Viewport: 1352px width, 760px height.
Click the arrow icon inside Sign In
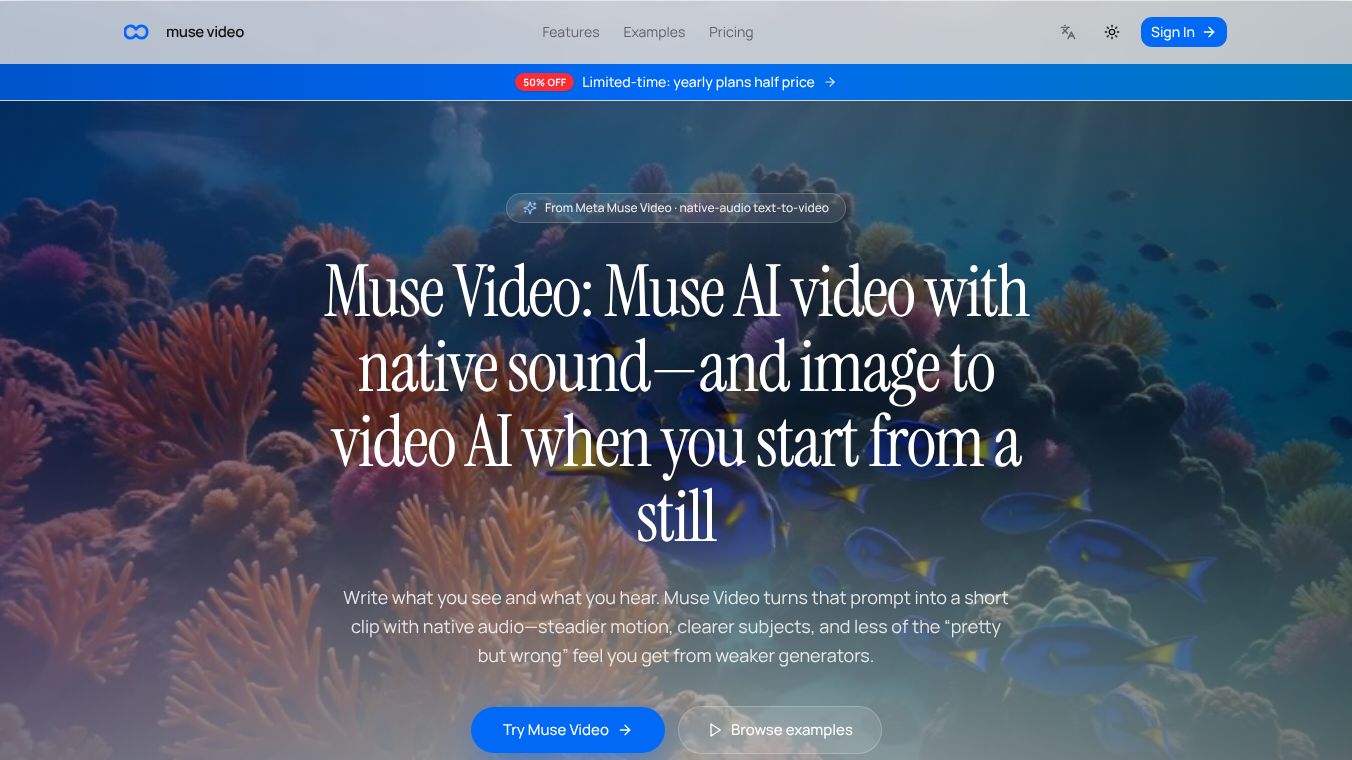point(1209,32)
